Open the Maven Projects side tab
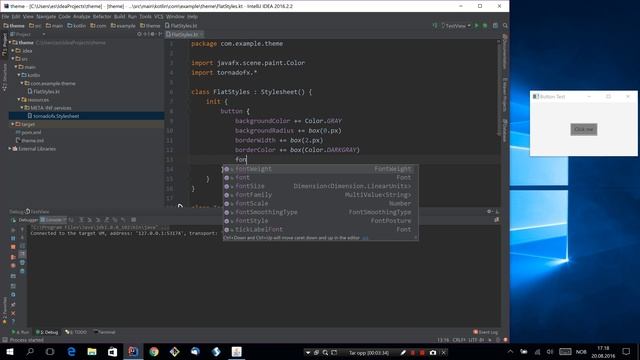640x360 pixels. click(x=505, y=95)
